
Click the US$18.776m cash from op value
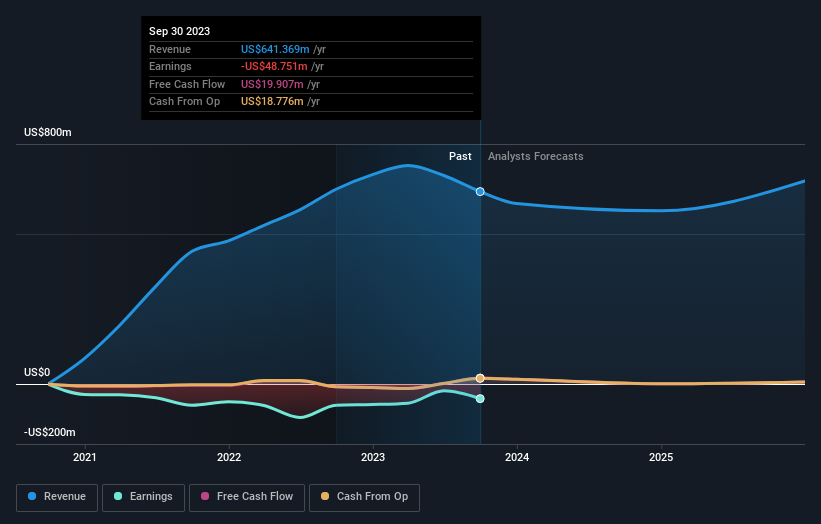[272, 102]
